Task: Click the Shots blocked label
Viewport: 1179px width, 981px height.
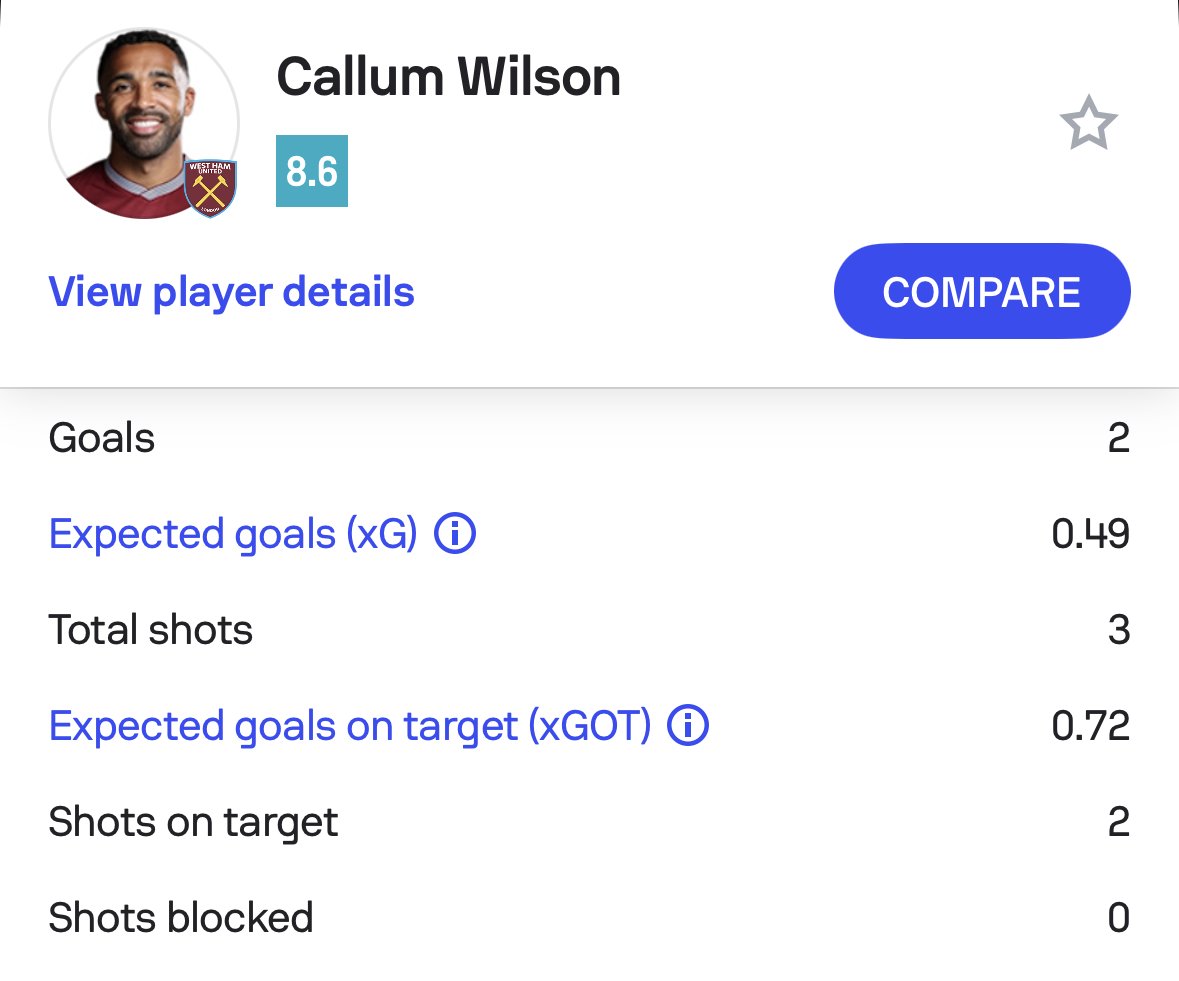Action: (180, 918)
